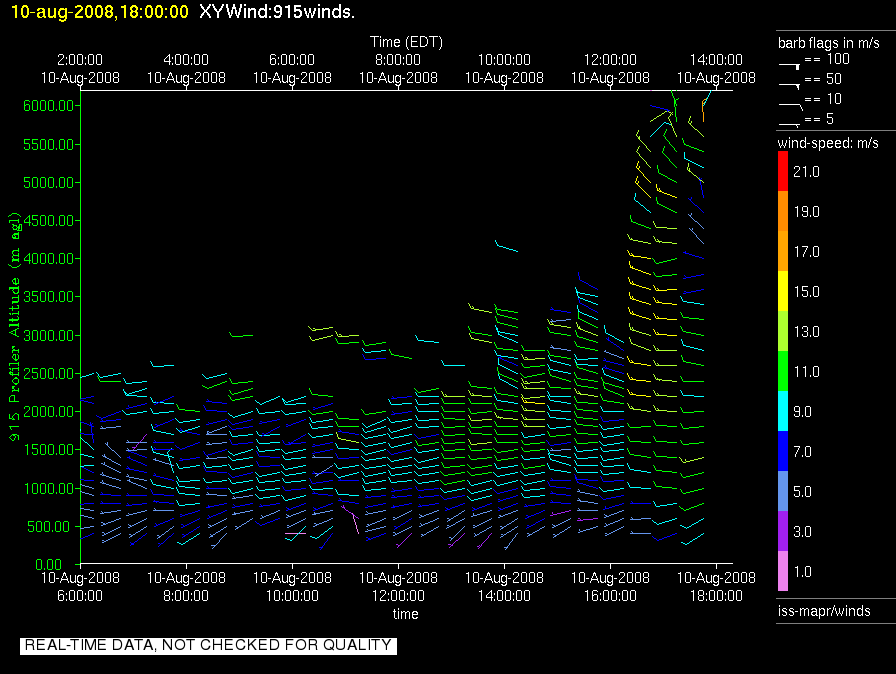Screen dimensions: 896x674
Task: Click the '915 Profiler Altitude (m agl)' axis label
Action: click(x=14, y=326)
